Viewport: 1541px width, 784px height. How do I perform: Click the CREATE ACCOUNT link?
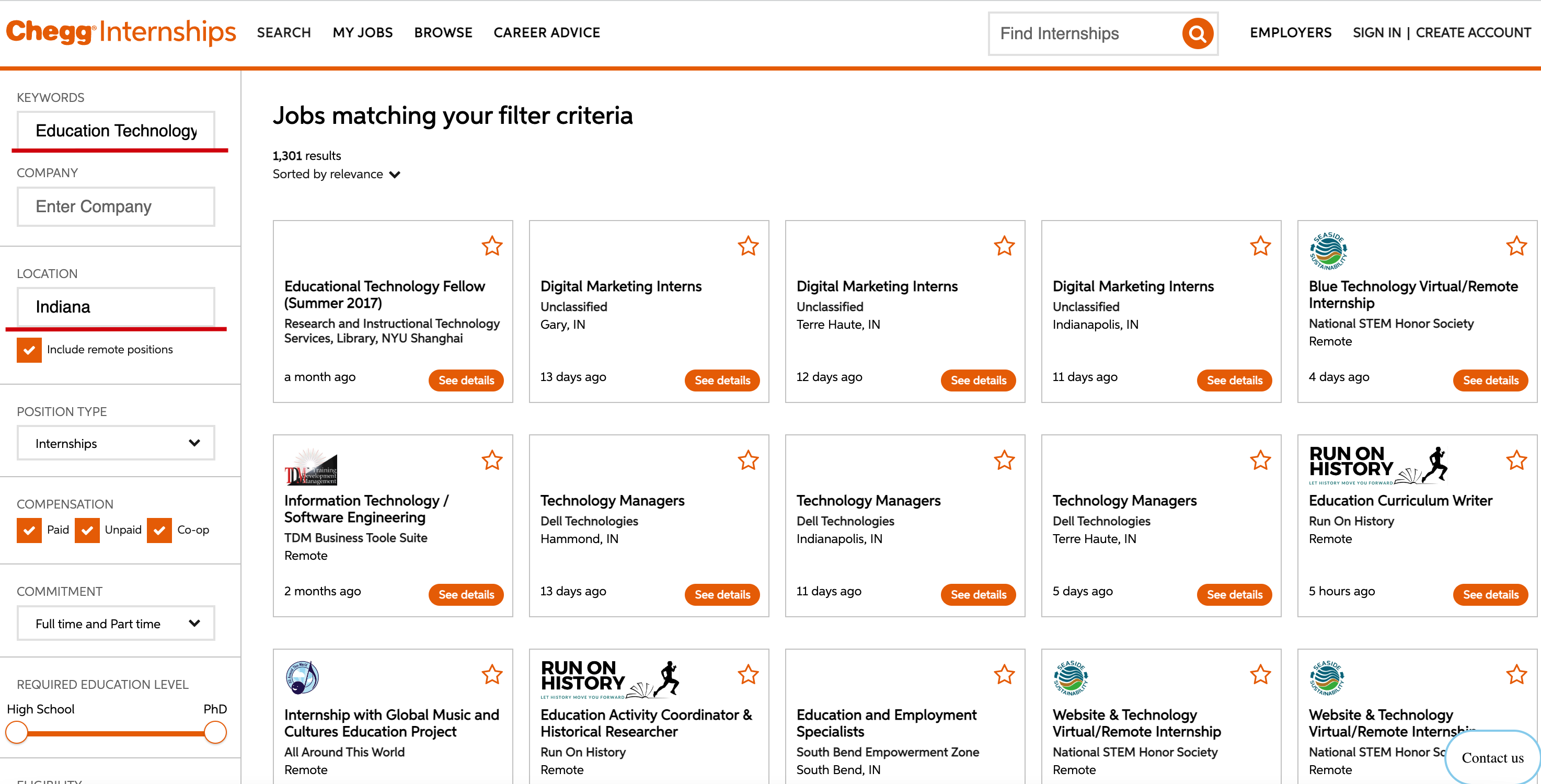[1473, 32]
